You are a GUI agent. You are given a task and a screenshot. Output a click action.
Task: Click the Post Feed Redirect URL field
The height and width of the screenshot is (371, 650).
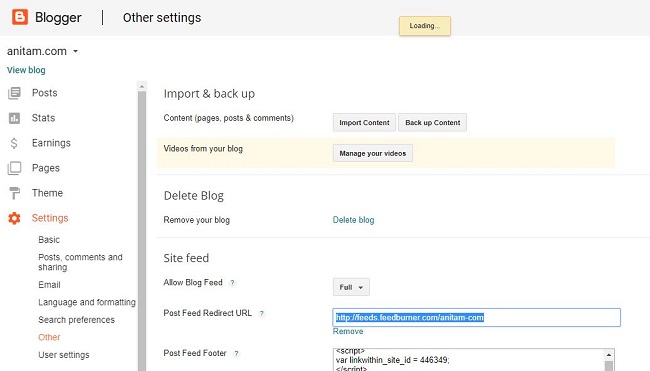point(476,318)
